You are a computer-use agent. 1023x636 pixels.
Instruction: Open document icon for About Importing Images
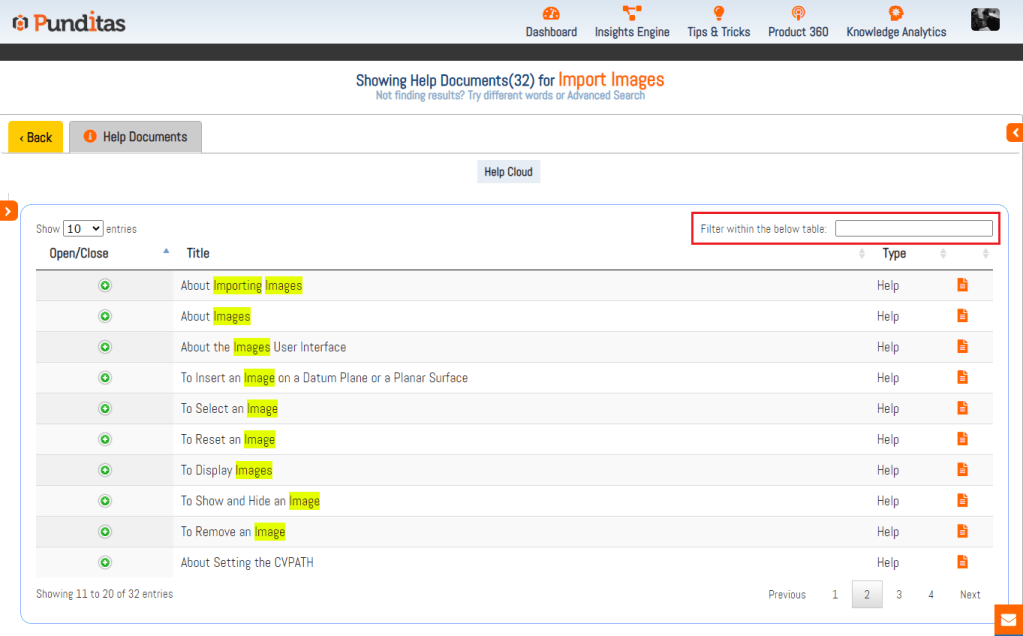pyautogui.click(x=962, y=285)
